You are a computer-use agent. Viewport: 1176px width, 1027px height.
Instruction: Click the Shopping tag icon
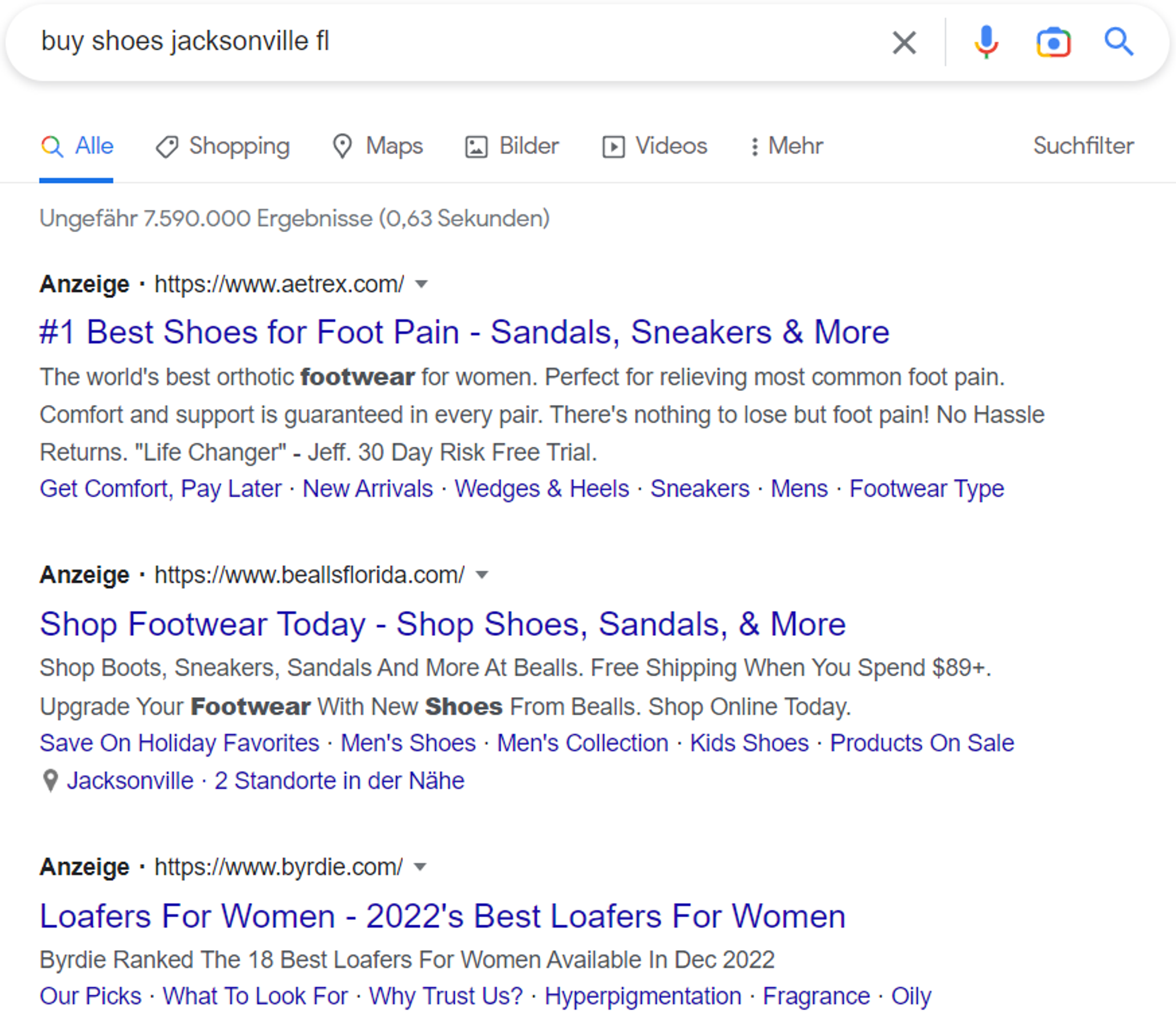(x=167, y=147)
